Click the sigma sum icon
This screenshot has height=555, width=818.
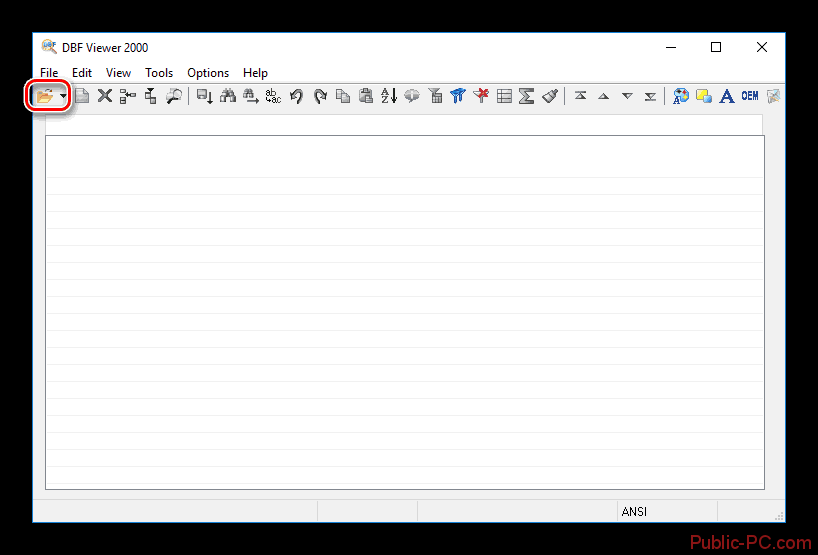click(526, 96)
